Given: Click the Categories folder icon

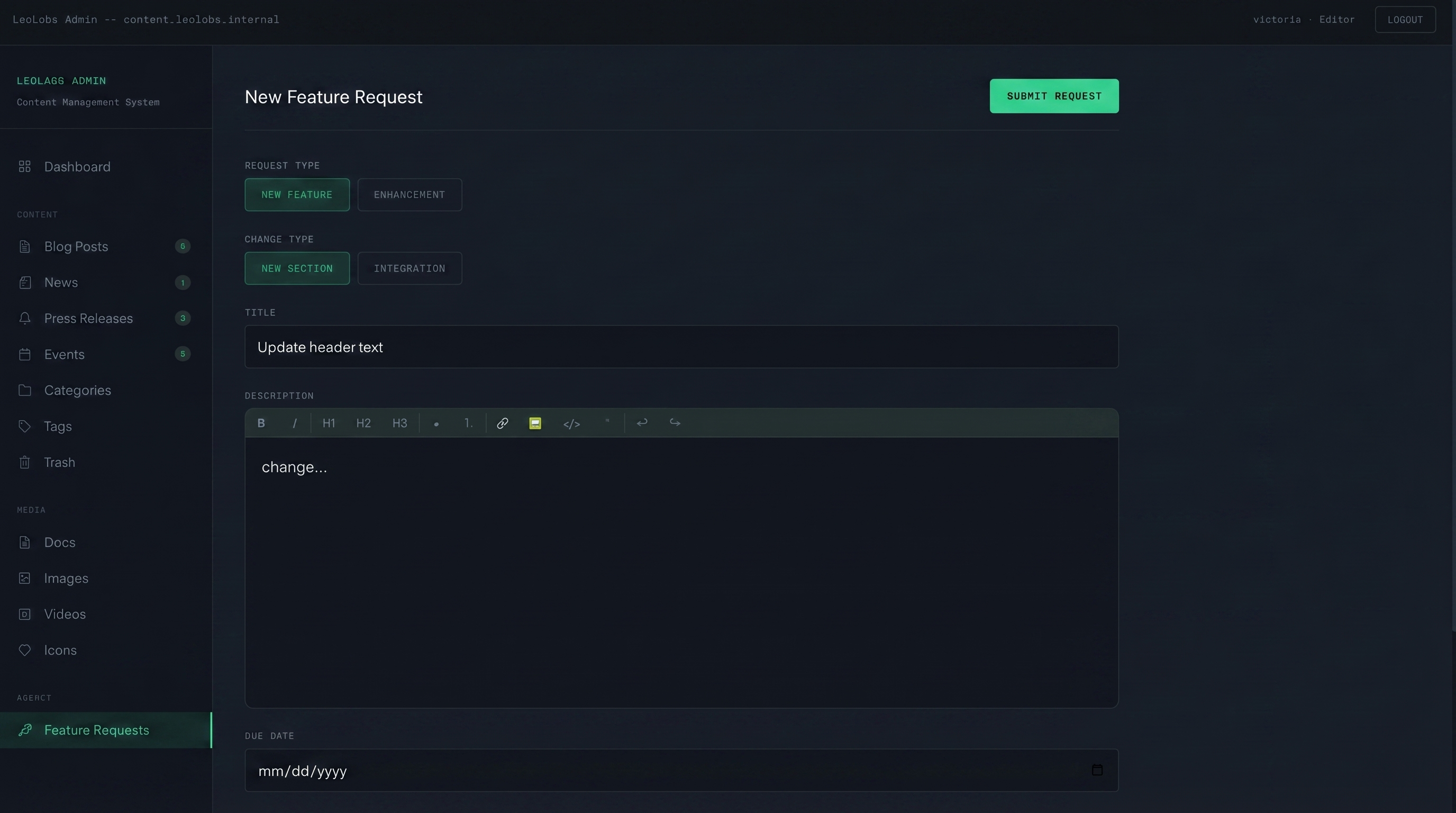Looking at the screenshot, I should 24,390.
